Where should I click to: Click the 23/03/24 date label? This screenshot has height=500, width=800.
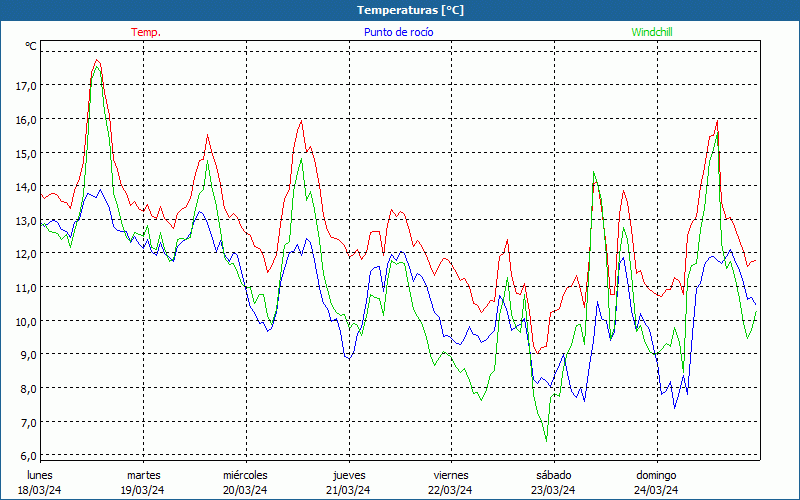553,490
